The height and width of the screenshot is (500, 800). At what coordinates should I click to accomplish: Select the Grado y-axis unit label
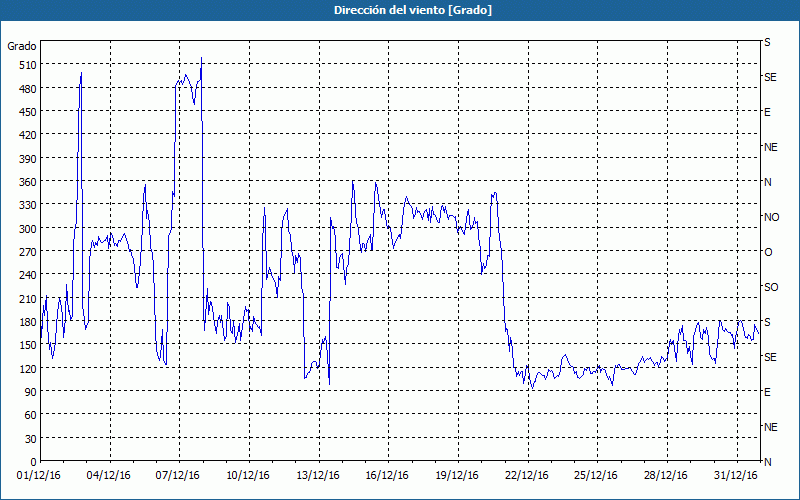(22, 46)
